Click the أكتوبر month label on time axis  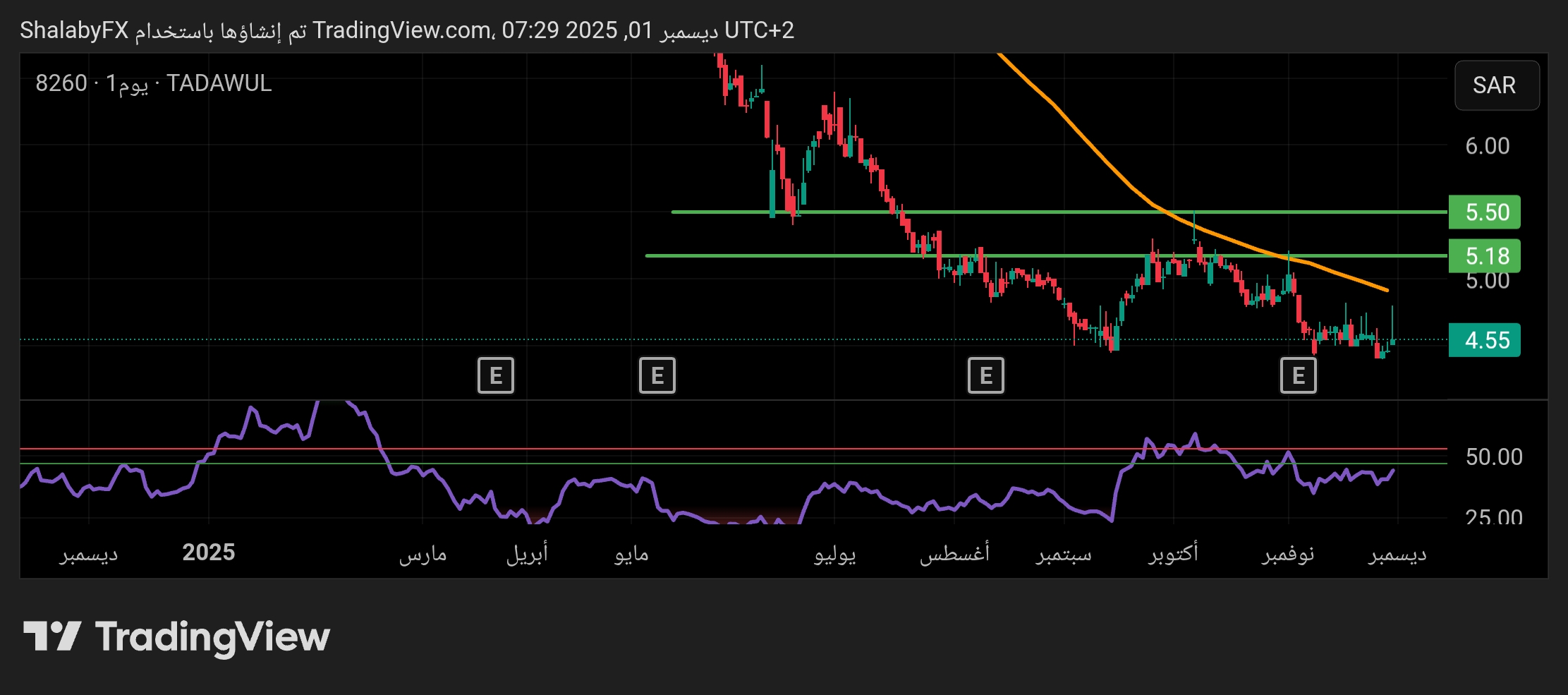tap(1173, 554)
